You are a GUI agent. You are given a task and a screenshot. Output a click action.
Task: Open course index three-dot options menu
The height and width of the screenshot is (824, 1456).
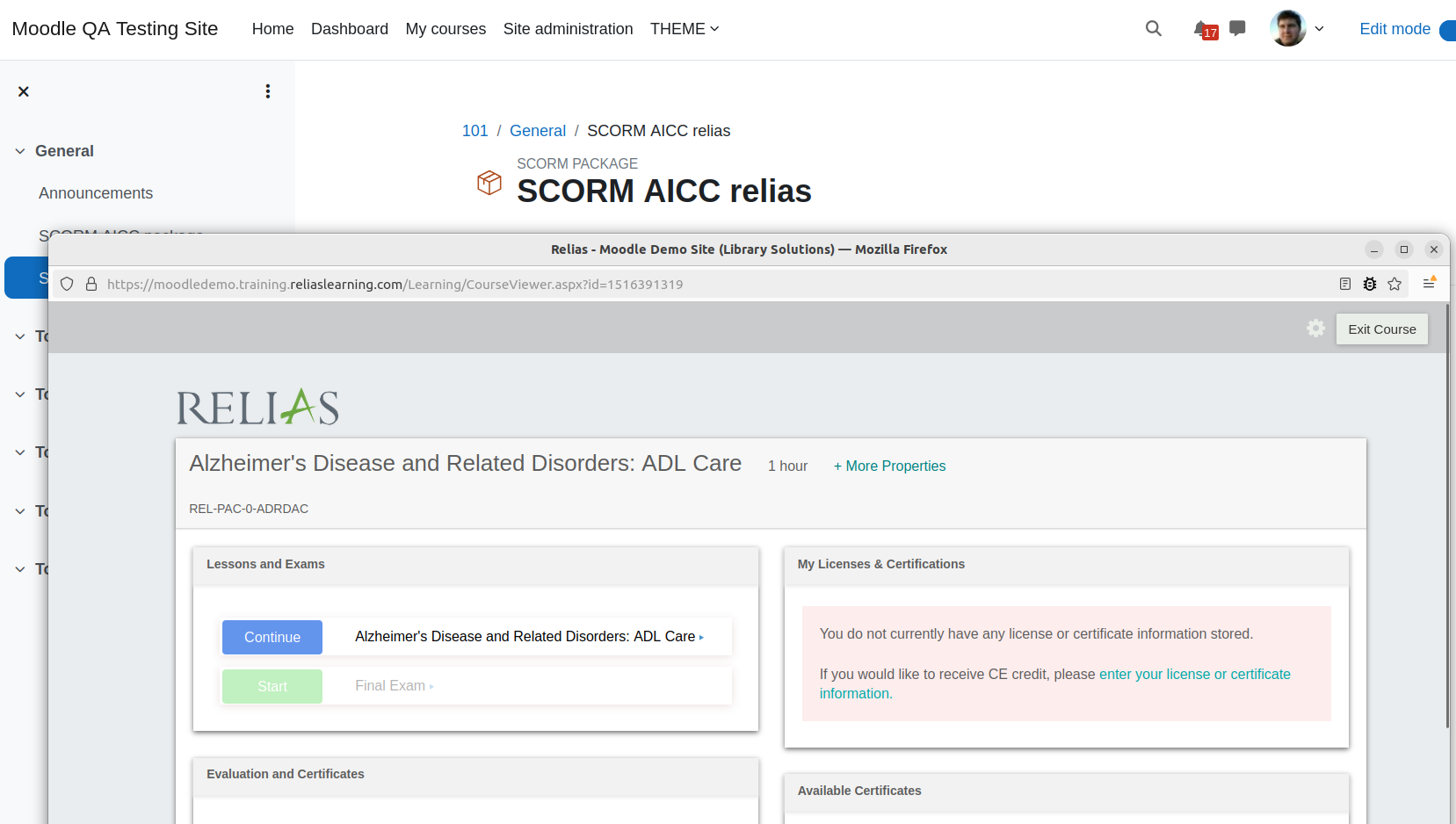pos(268,91)
